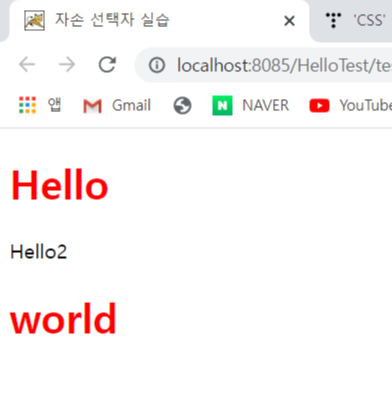Open the NAVER bookmark
The width and height of the screenshot is (392, 417).
click(251, 105)
